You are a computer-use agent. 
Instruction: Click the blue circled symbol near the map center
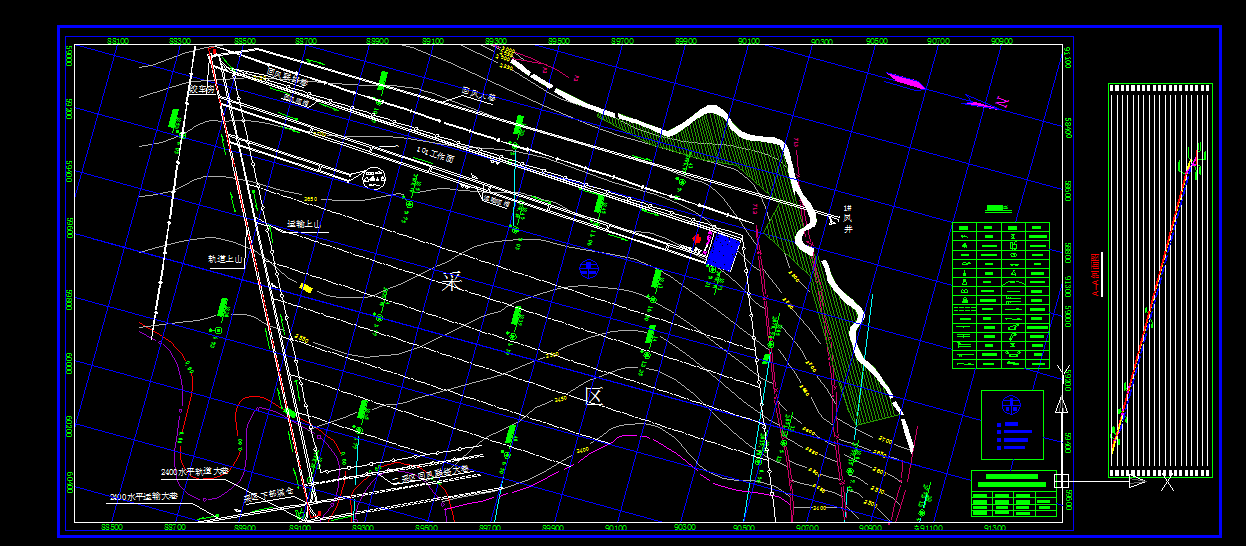(x=588, y=267)
